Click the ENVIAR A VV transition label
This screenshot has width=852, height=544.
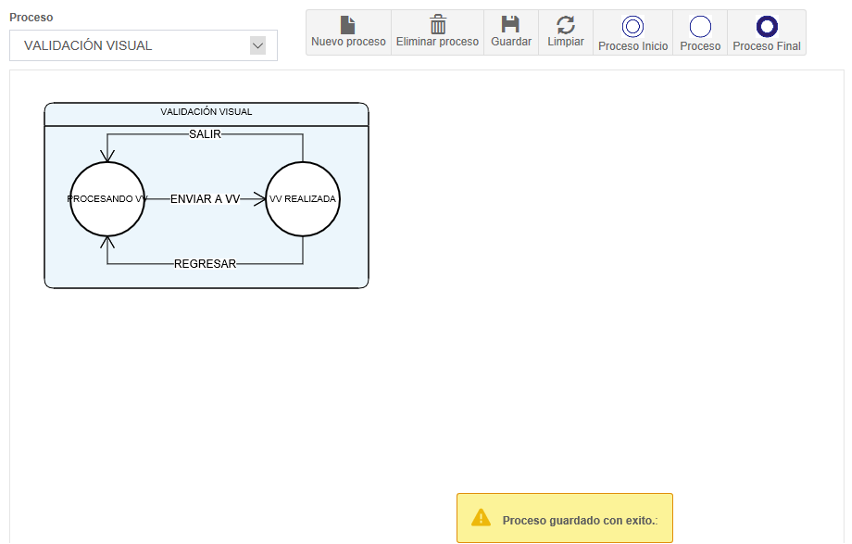[205, 199]
